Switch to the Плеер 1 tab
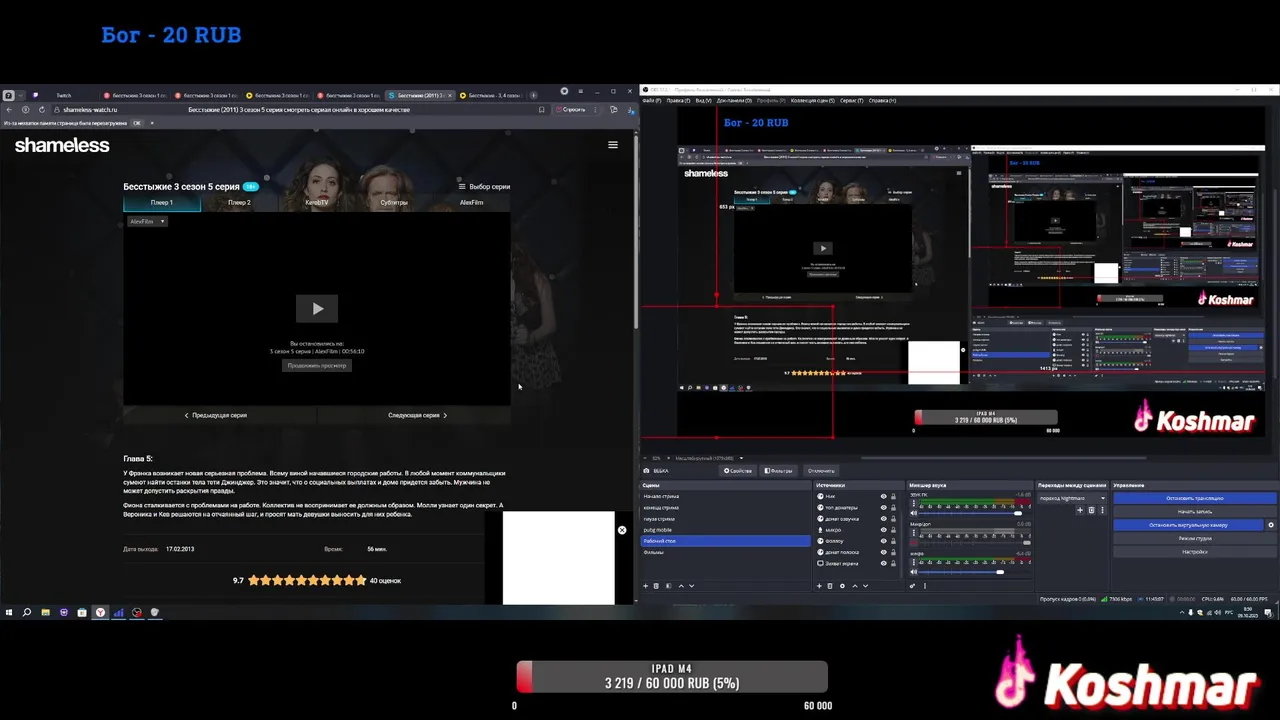 (x=162, y=202)
